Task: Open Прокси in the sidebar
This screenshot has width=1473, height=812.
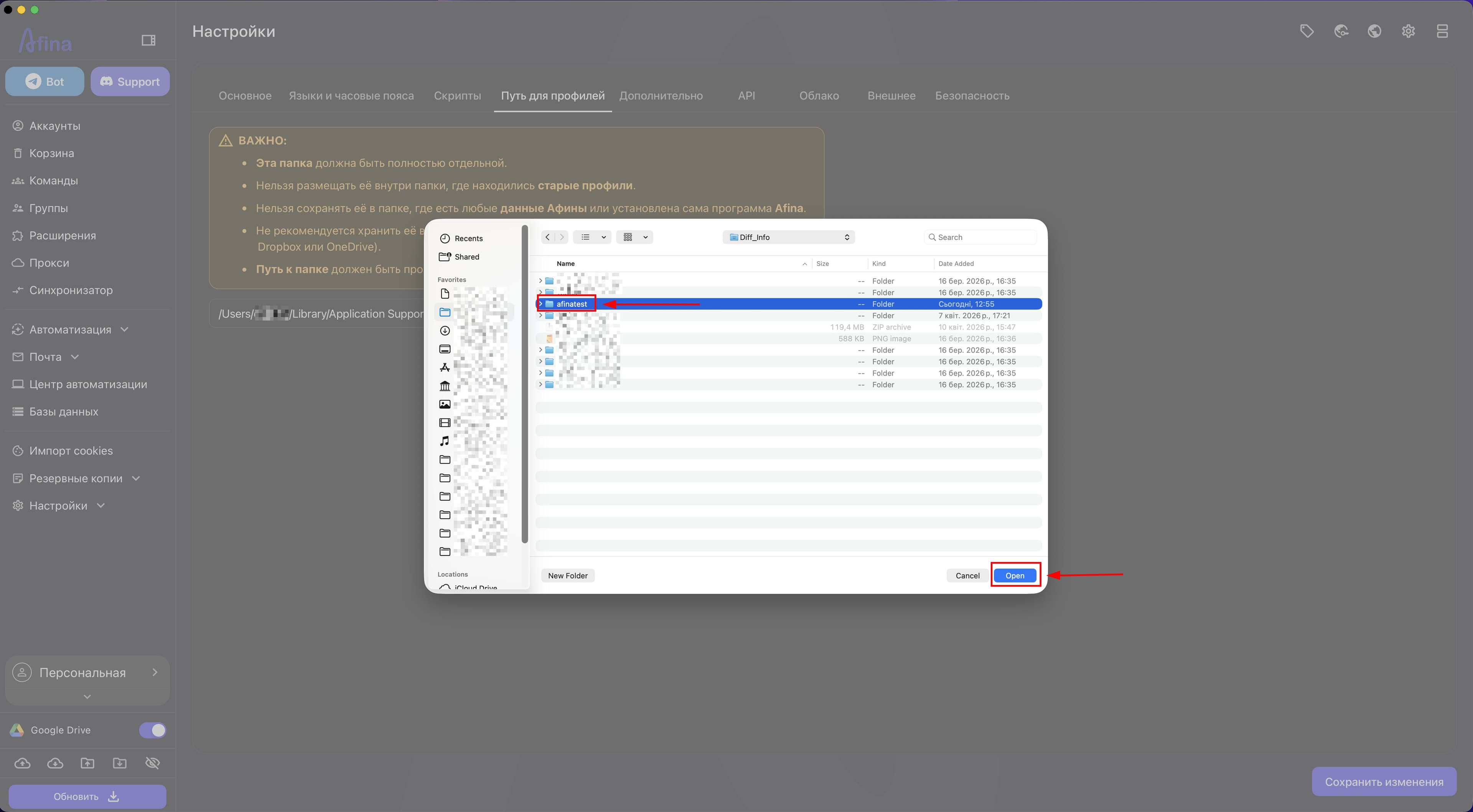Action: 49,263
